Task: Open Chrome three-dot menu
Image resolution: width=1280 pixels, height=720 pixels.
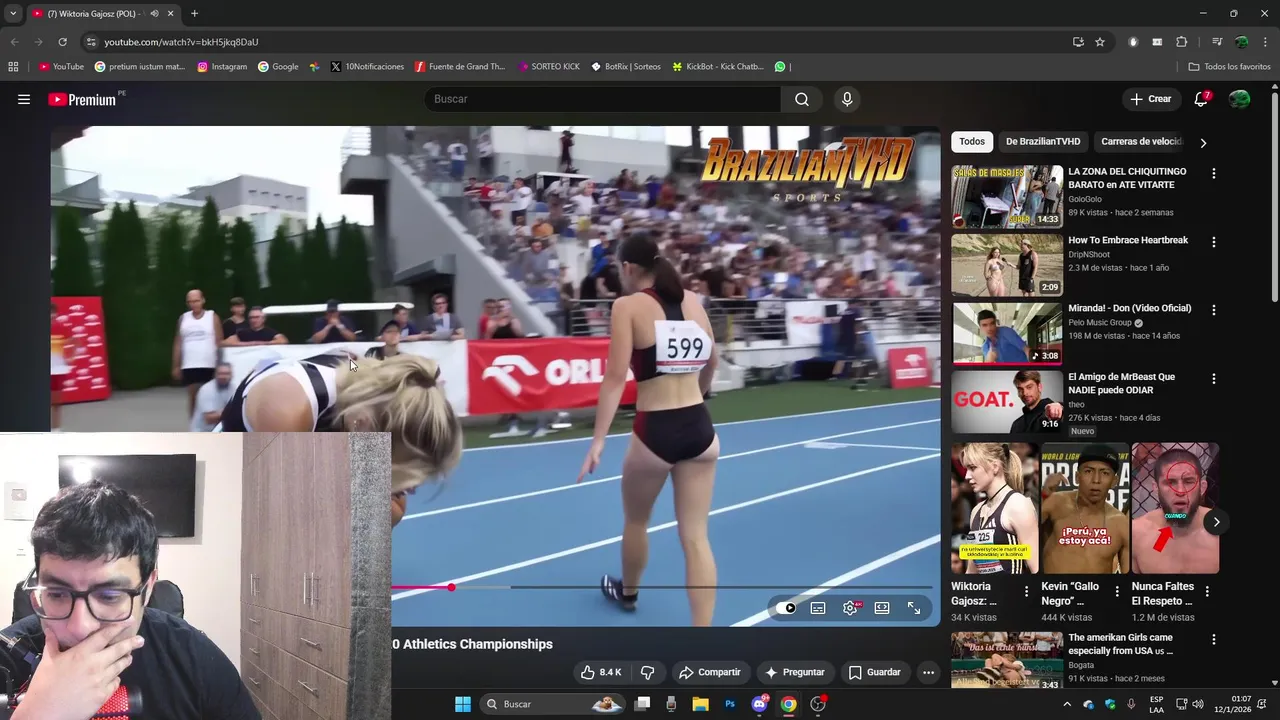Action: (x=1266, y=42)
